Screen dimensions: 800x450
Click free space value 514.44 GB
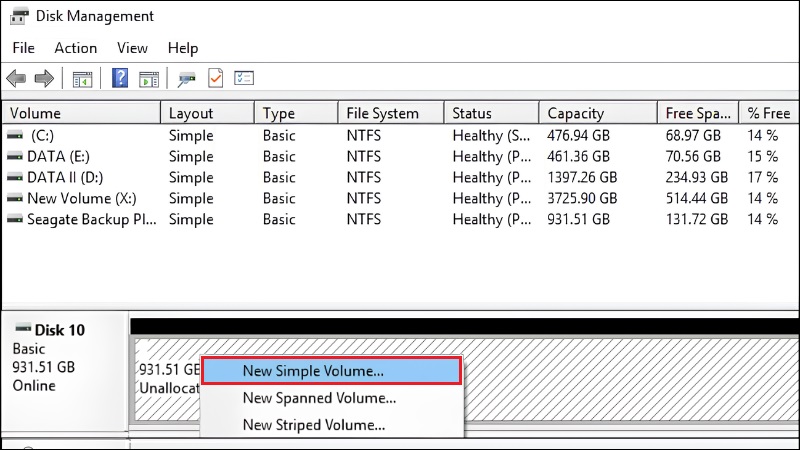[x=697, y=198]
